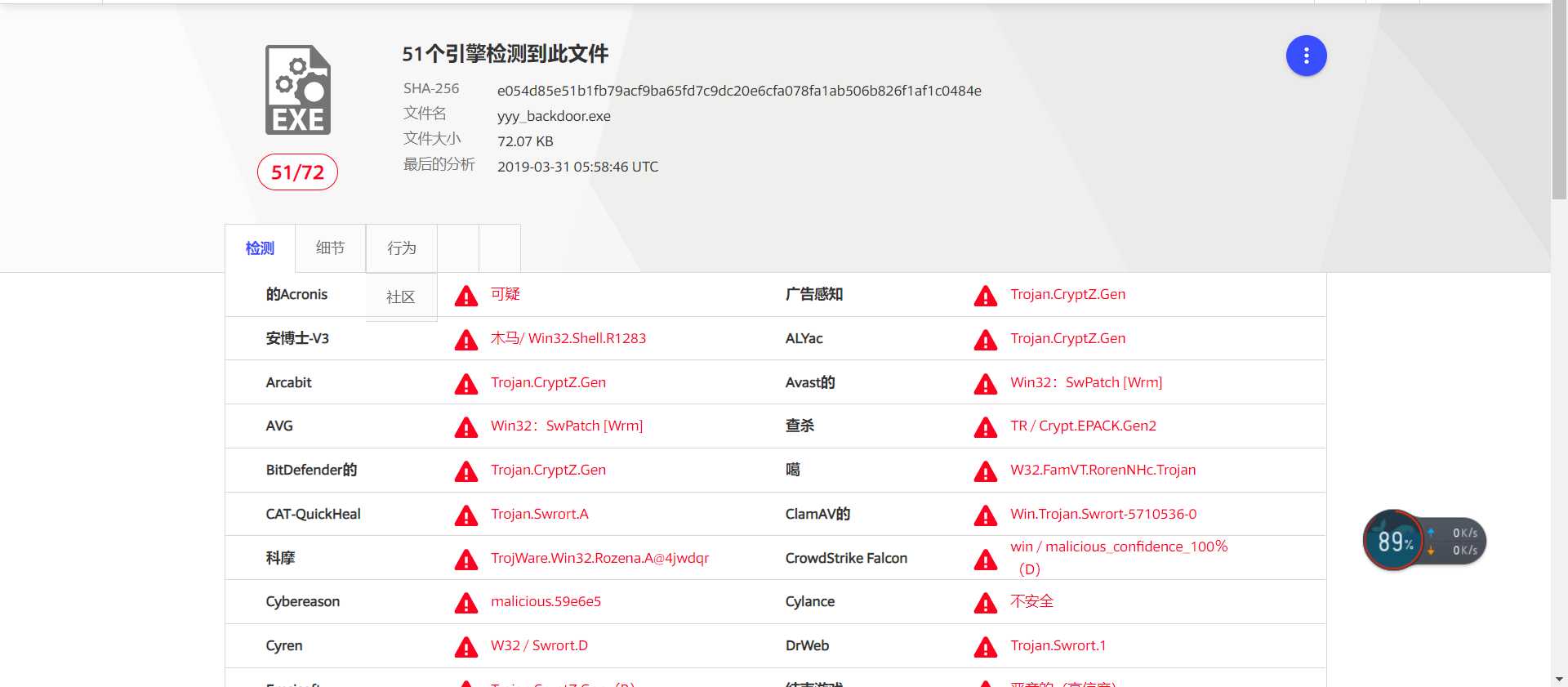Click the warning icon in the AVG row

(x=466, y=427)
